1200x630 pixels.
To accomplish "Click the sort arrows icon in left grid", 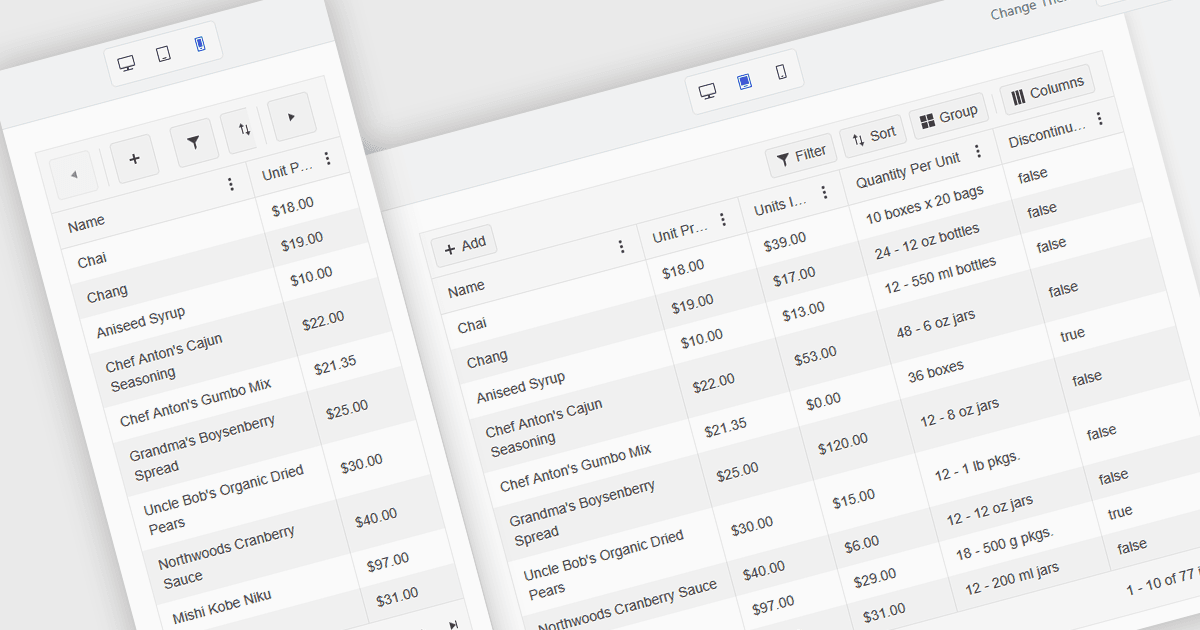I will (244, 129).
